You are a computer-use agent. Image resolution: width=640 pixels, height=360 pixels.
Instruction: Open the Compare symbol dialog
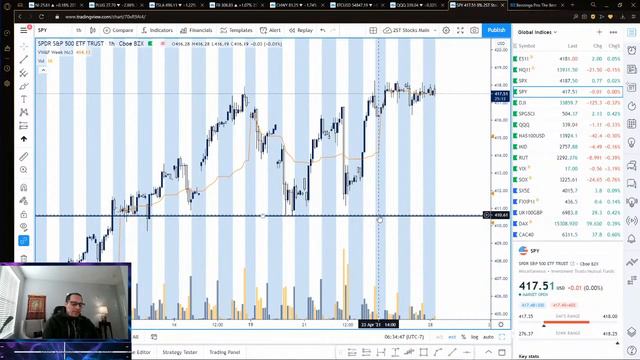118,30
